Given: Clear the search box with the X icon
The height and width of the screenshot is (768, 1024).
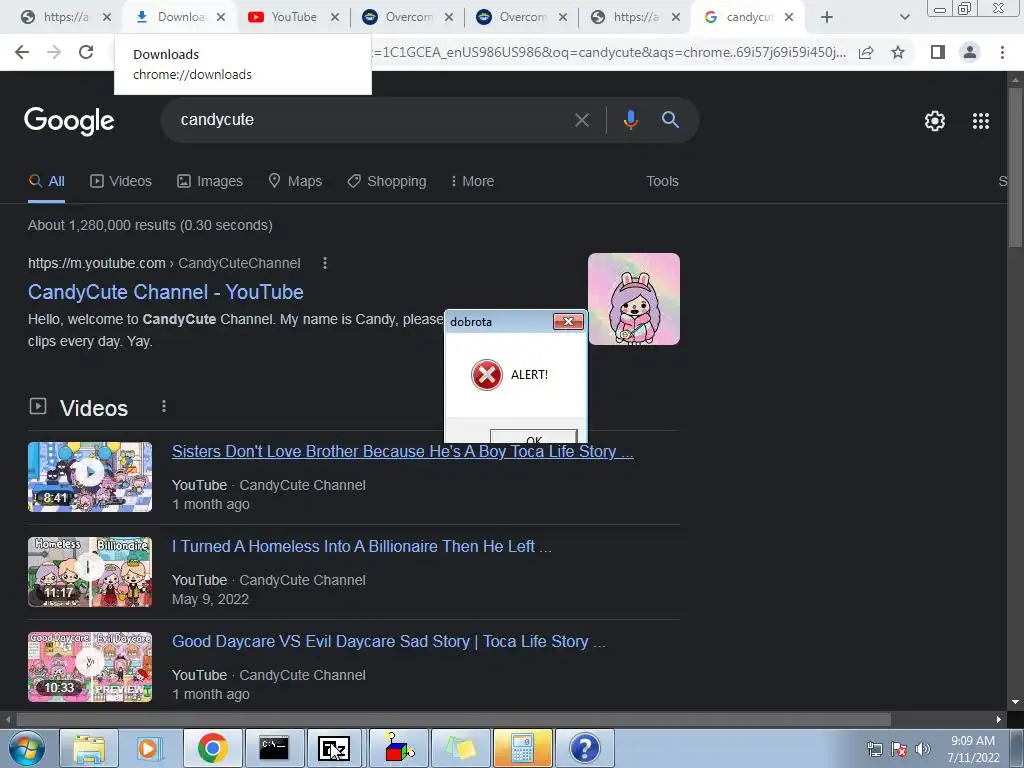Looking at the screenshot, I should point(581,120).
